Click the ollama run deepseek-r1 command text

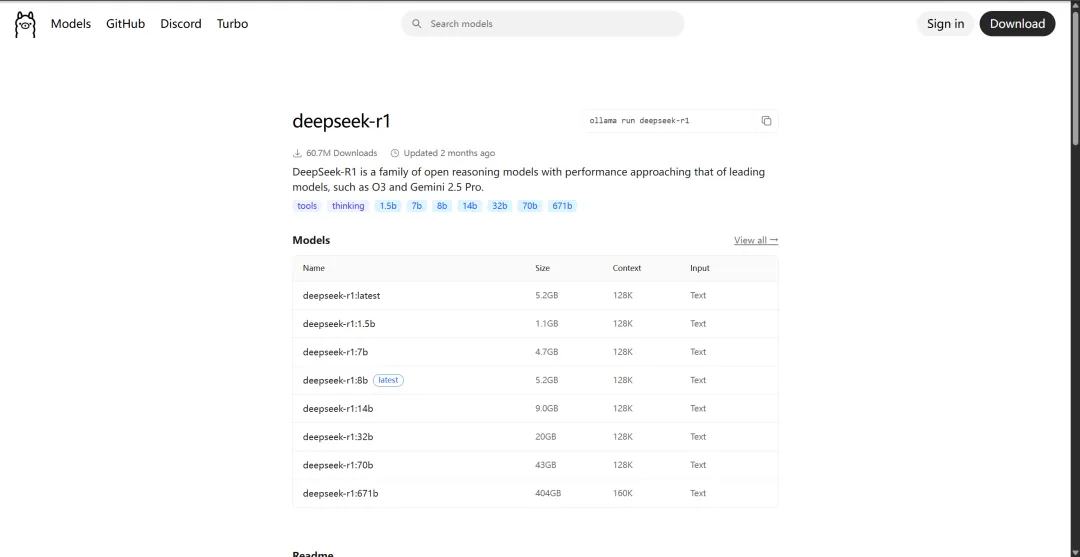click(x=639, y=120)
